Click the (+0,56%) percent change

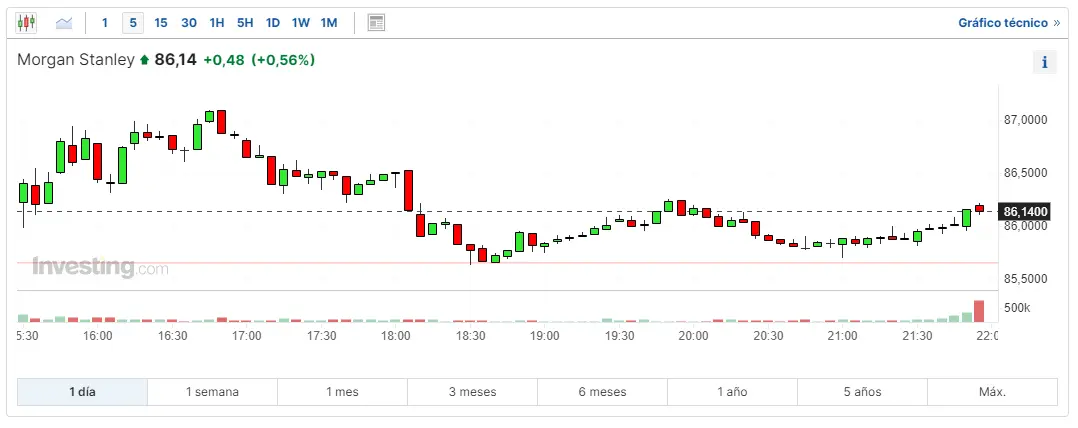(x=283, y=60)
